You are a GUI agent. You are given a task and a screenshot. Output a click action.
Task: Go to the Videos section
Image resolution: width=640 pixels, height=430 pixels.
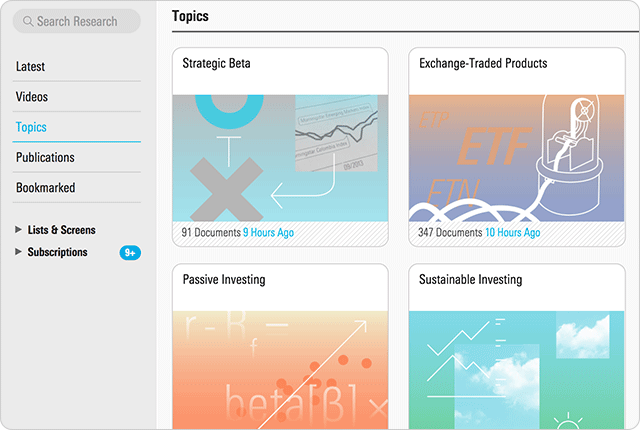coord(32,97)
